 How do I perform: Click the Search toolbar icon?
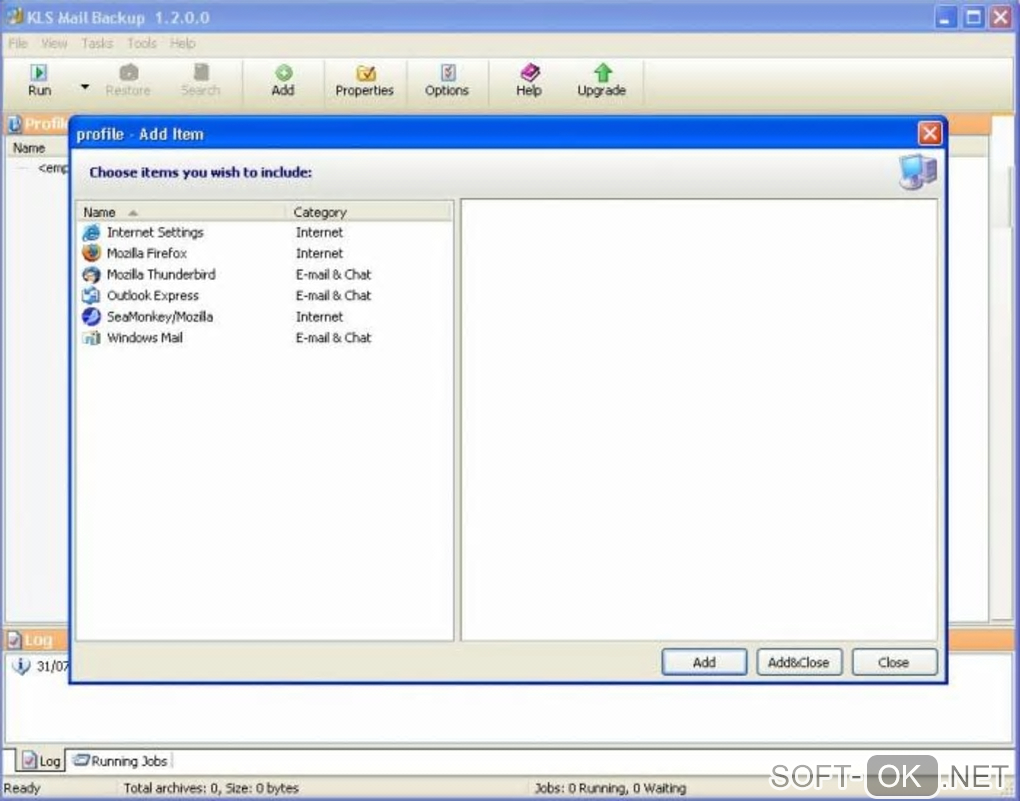point(201,72)
